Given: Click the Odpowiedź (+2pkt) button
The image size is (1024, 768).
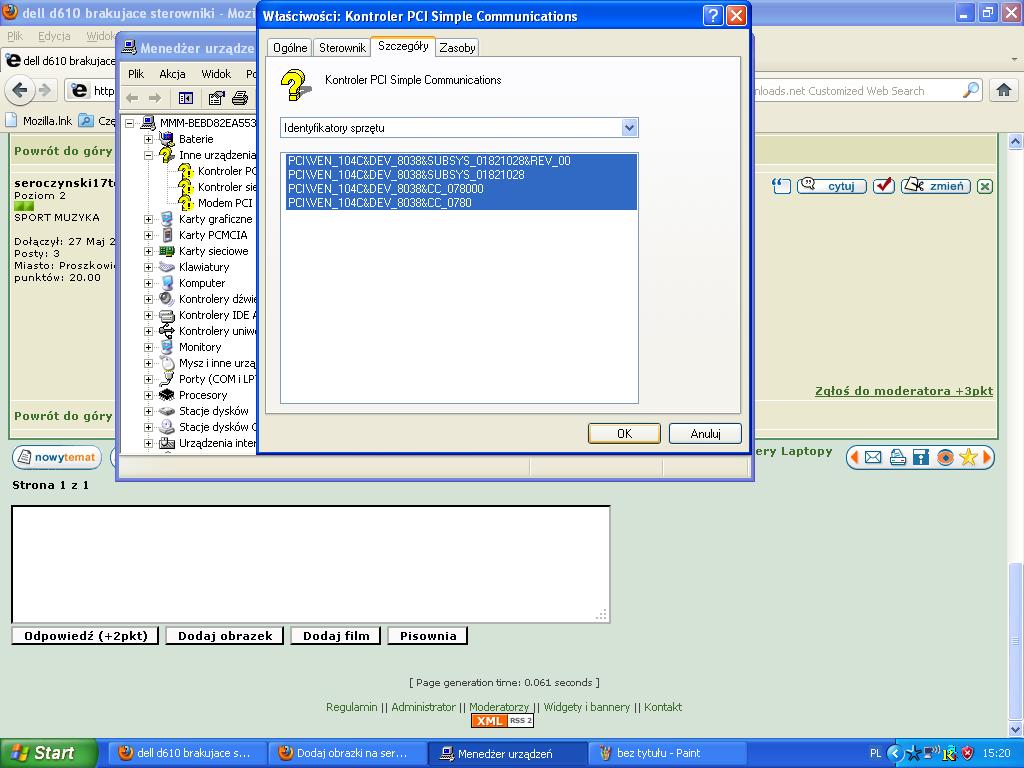Looking at the screenshot, I should pyautogui.click(x=86, y=636).
